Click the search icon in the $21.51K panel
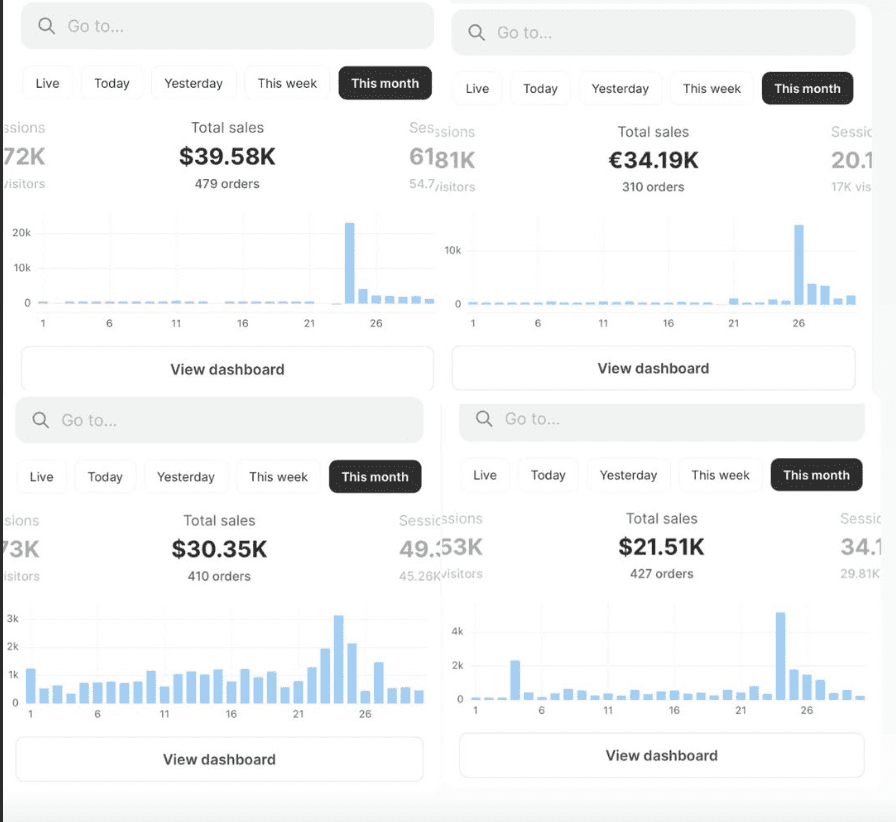The width and height of the screenshot is (896, 822). pos(483,418)
